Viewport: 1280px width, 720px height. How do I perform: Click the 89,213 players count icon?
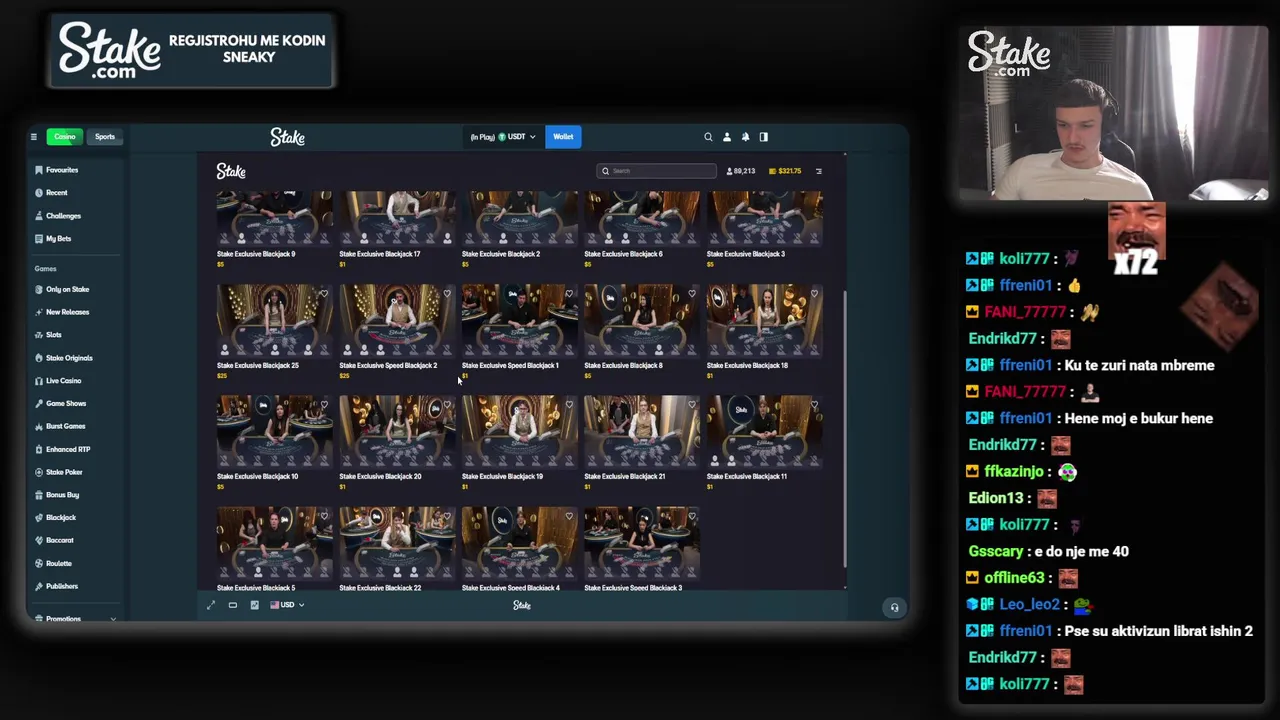tap(730, 171)
